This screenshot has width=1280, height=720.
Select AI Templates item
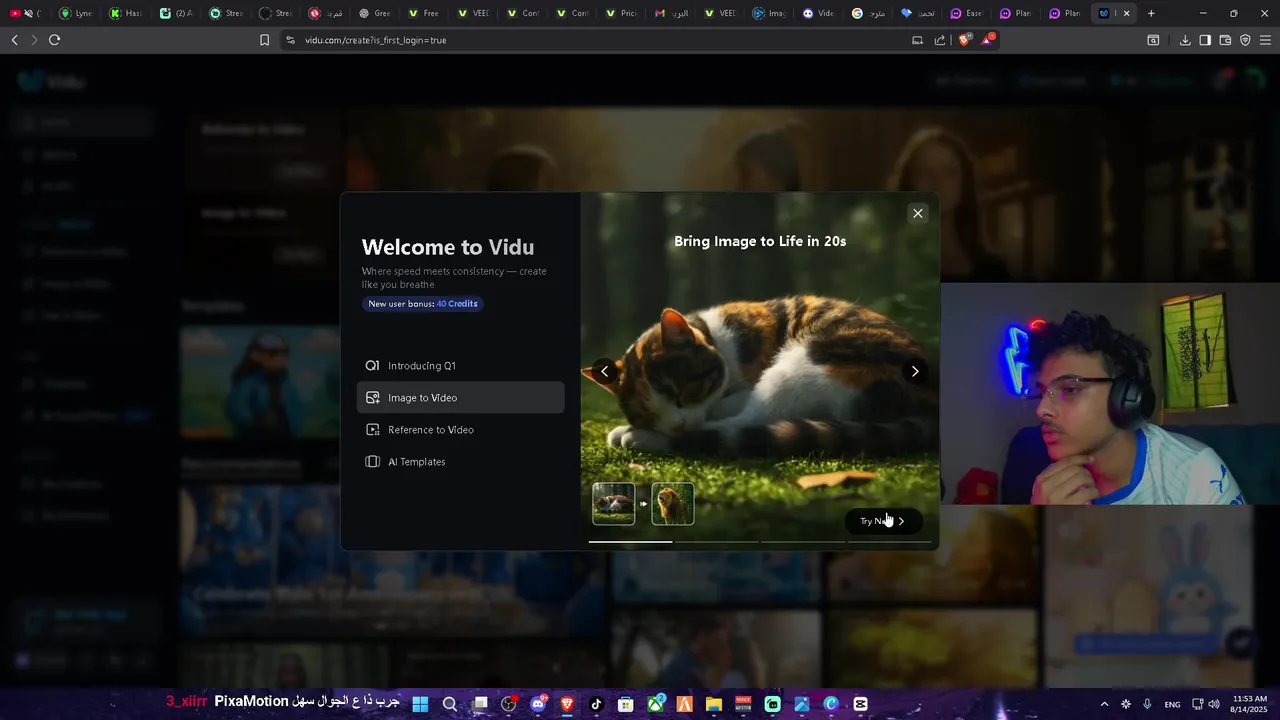pyautogui.click(x=460, y=462)
